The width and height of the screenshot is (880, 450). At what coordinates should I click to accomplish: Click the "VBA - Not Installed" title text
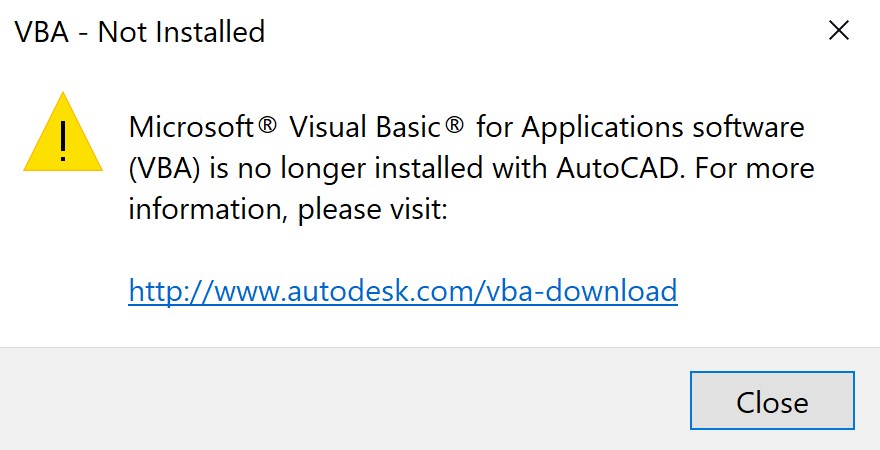(140, 32)
